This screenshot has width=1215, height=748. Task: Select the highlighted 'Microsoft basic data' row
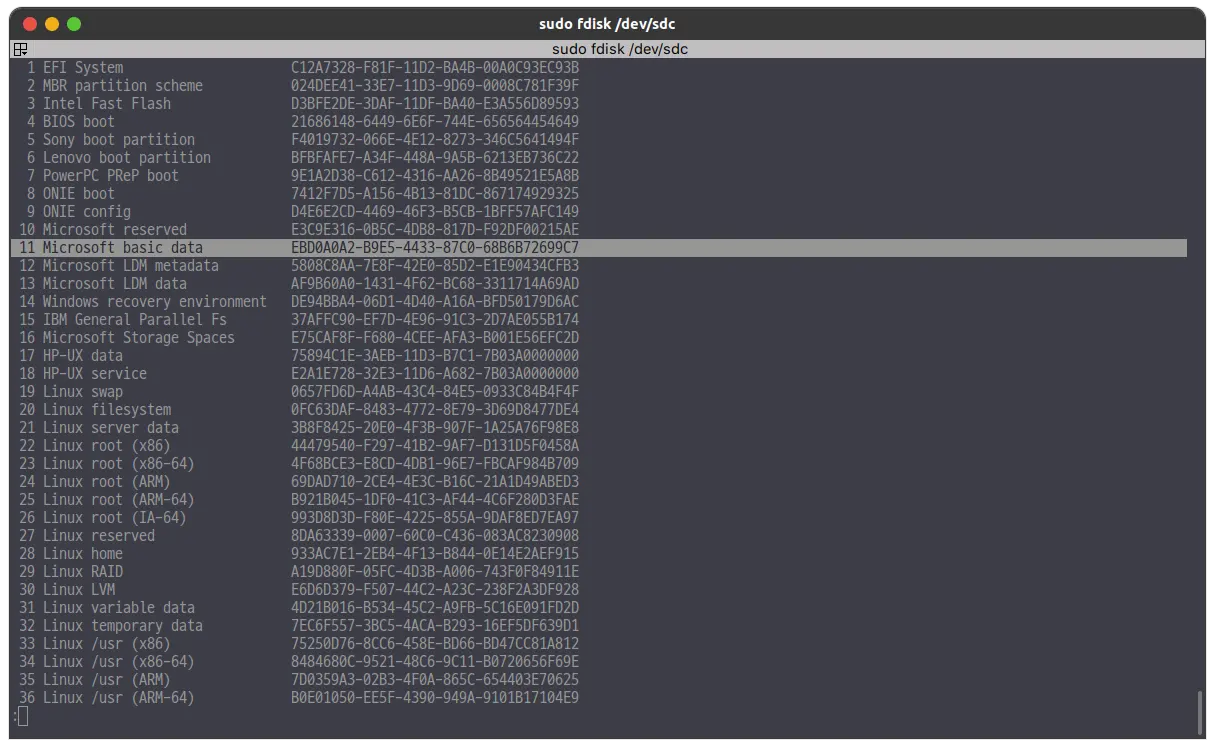click(599, 248)
